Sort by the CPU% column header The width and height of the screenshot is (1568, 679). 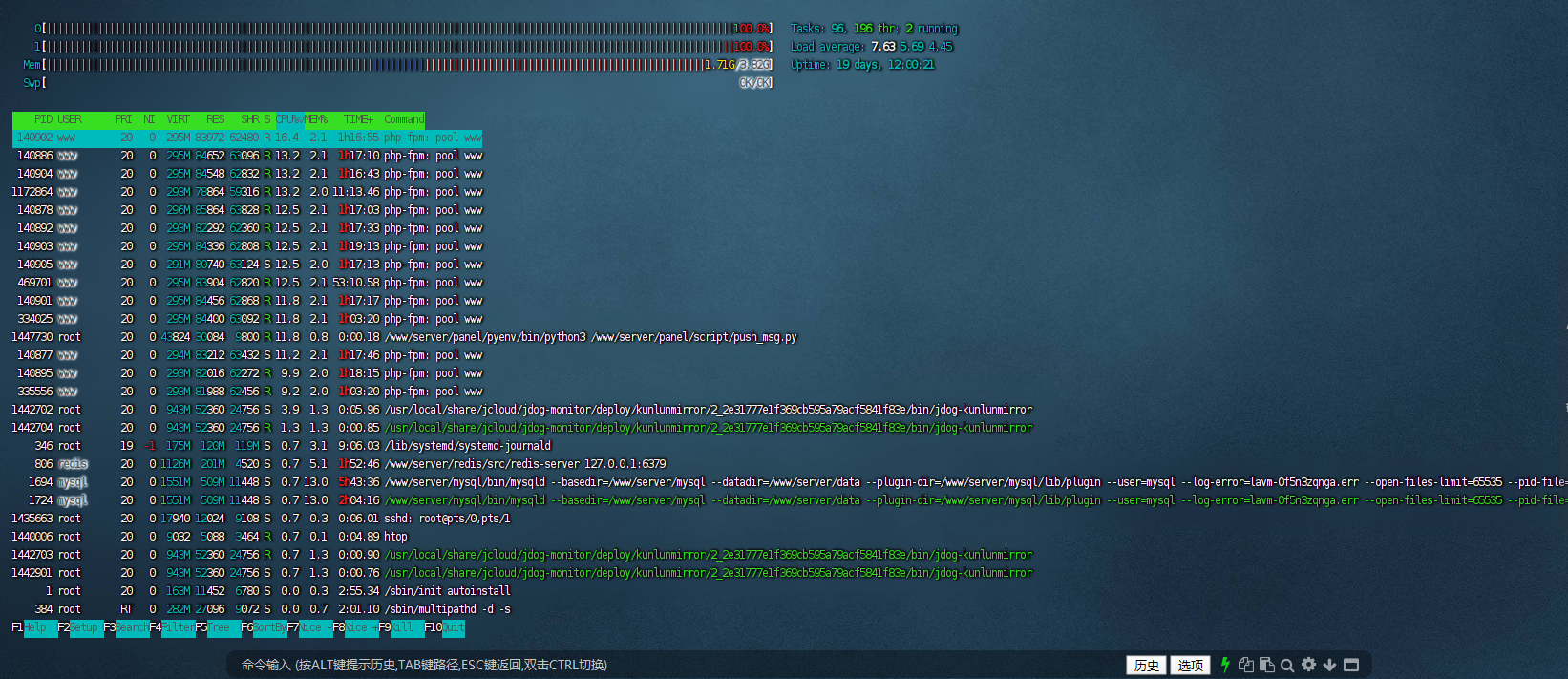pos(290,119)
